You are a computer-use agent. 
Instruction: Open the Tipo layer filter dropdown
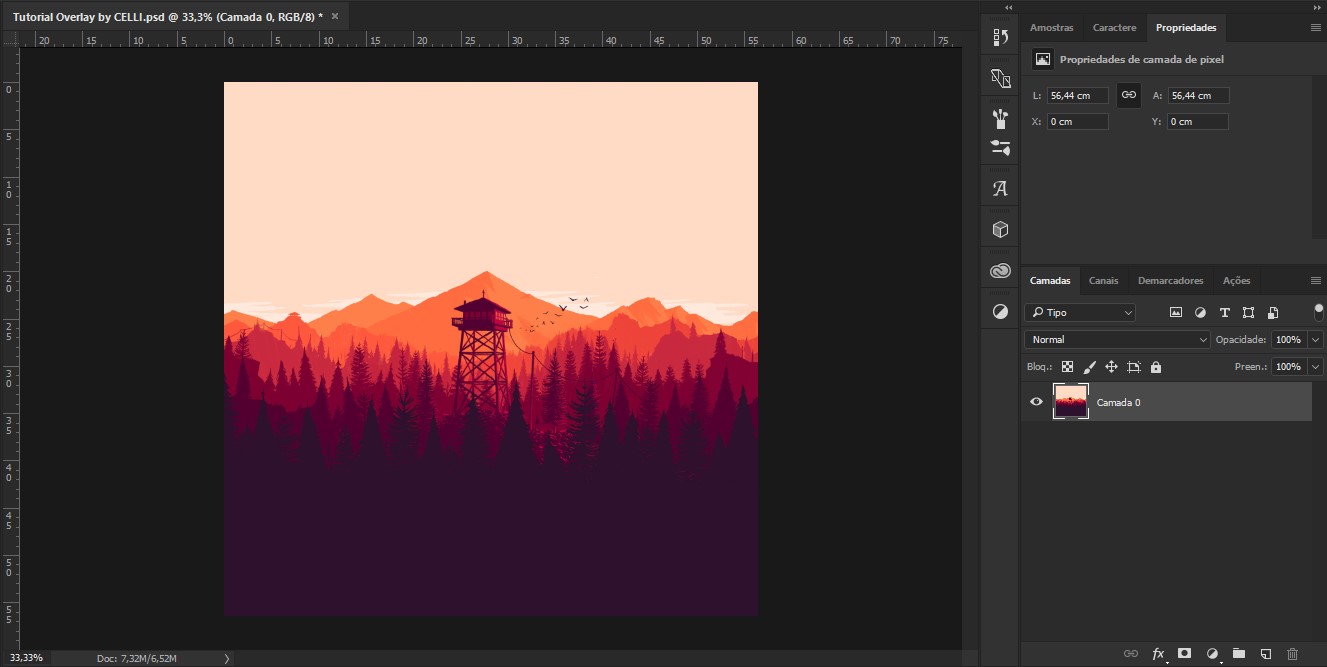point(1080,313)
